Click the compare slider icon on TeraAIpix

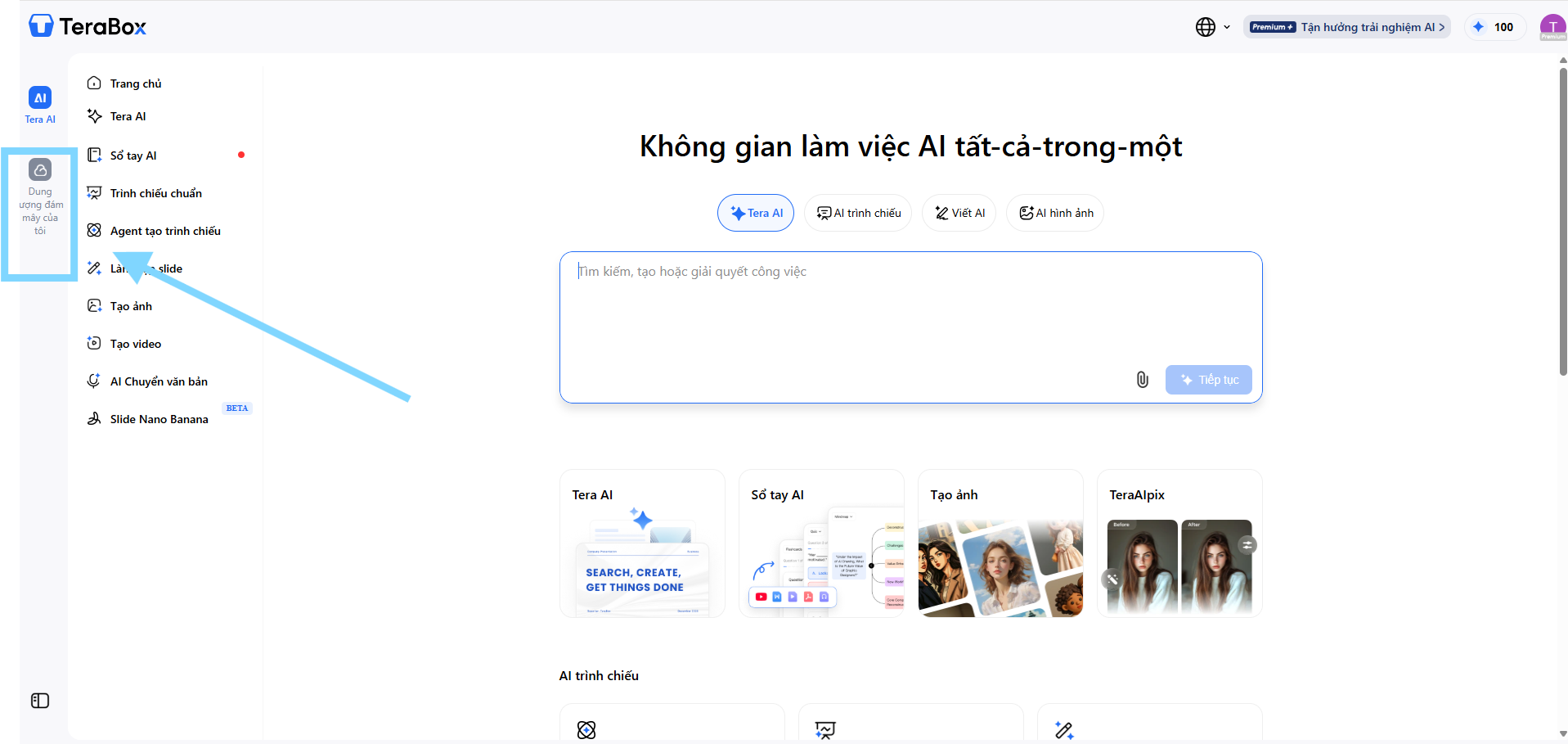[1247, 545]
